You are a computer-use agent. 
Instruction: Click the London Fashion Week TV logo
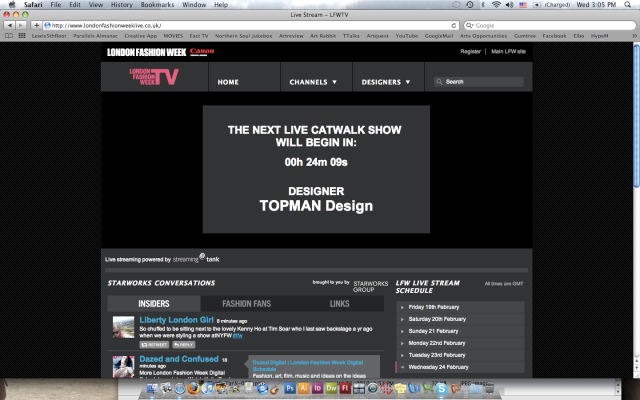(152, 78)
